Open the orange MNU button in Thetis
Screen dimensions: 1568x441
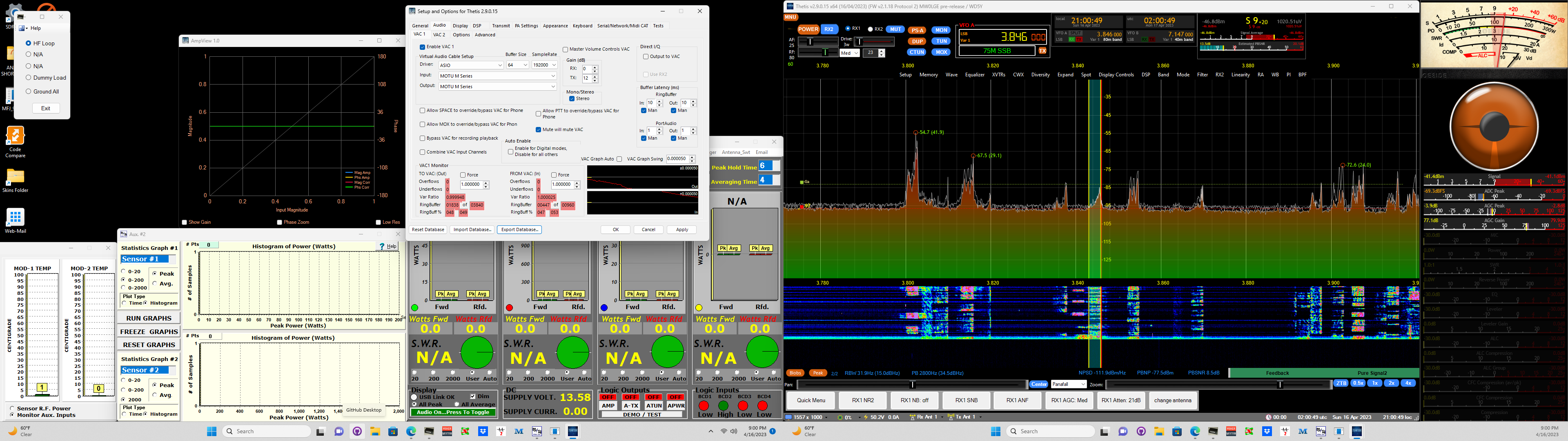click(791, 17)
